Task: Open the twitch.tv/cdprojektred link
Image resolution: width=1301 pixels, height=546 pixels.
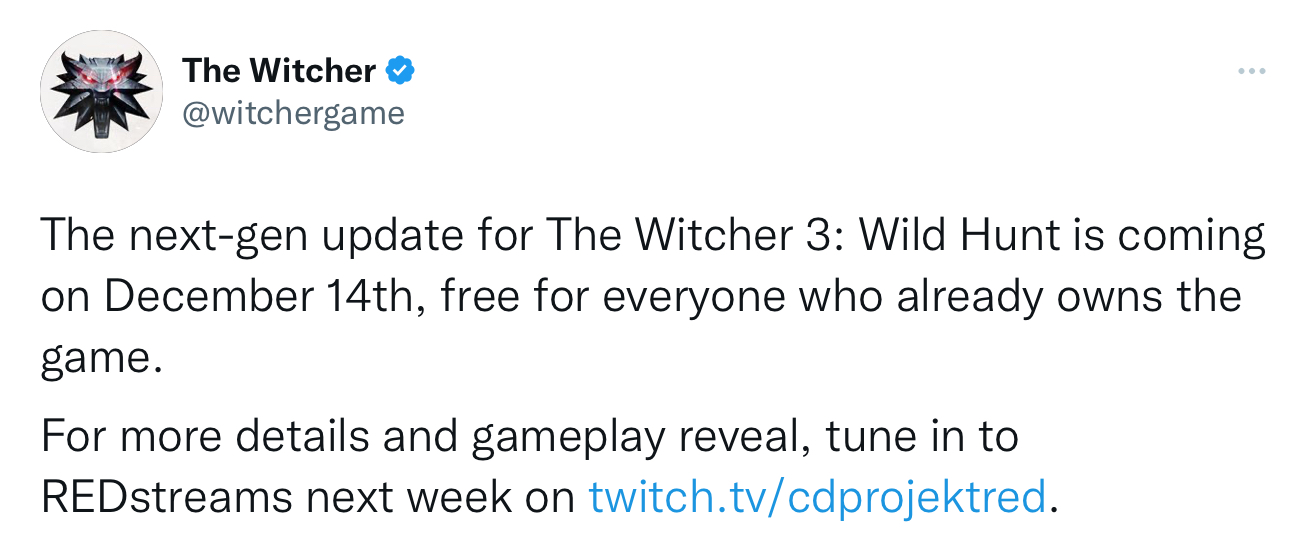Action: click(817, 495)
